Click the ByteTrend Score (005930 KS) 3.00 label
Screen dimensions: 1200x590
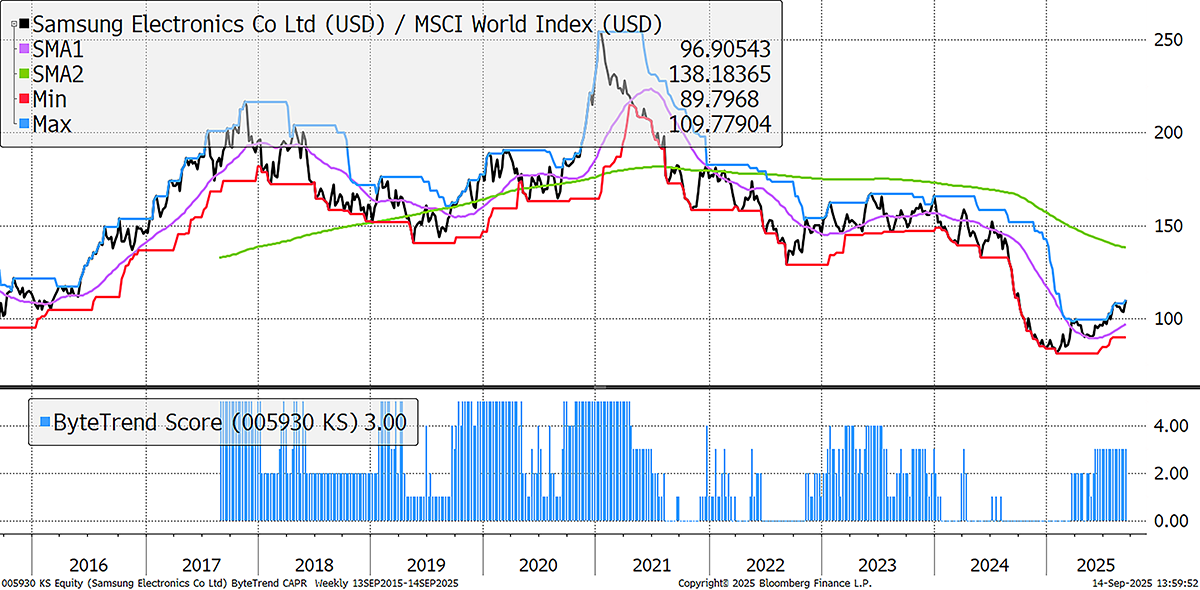[x=231, y=422]
